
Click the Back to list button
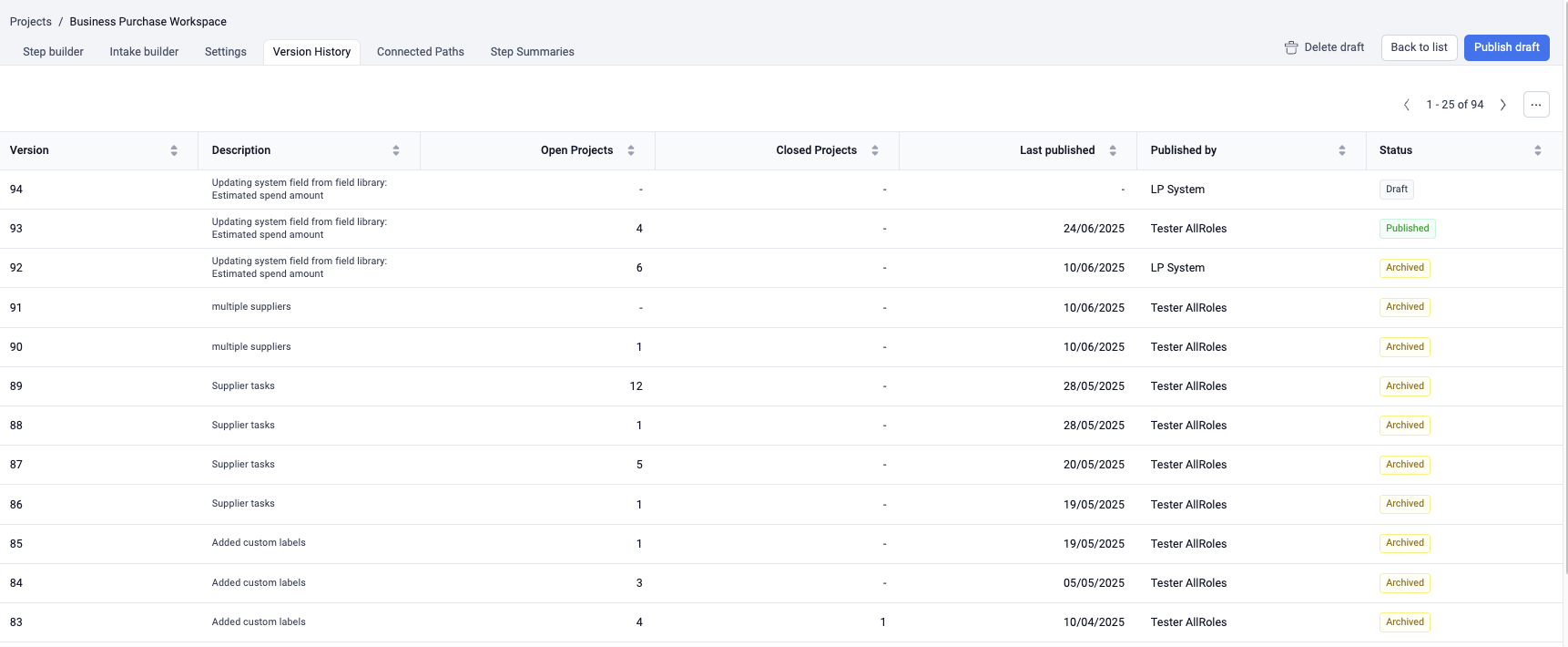point(1419,47)
